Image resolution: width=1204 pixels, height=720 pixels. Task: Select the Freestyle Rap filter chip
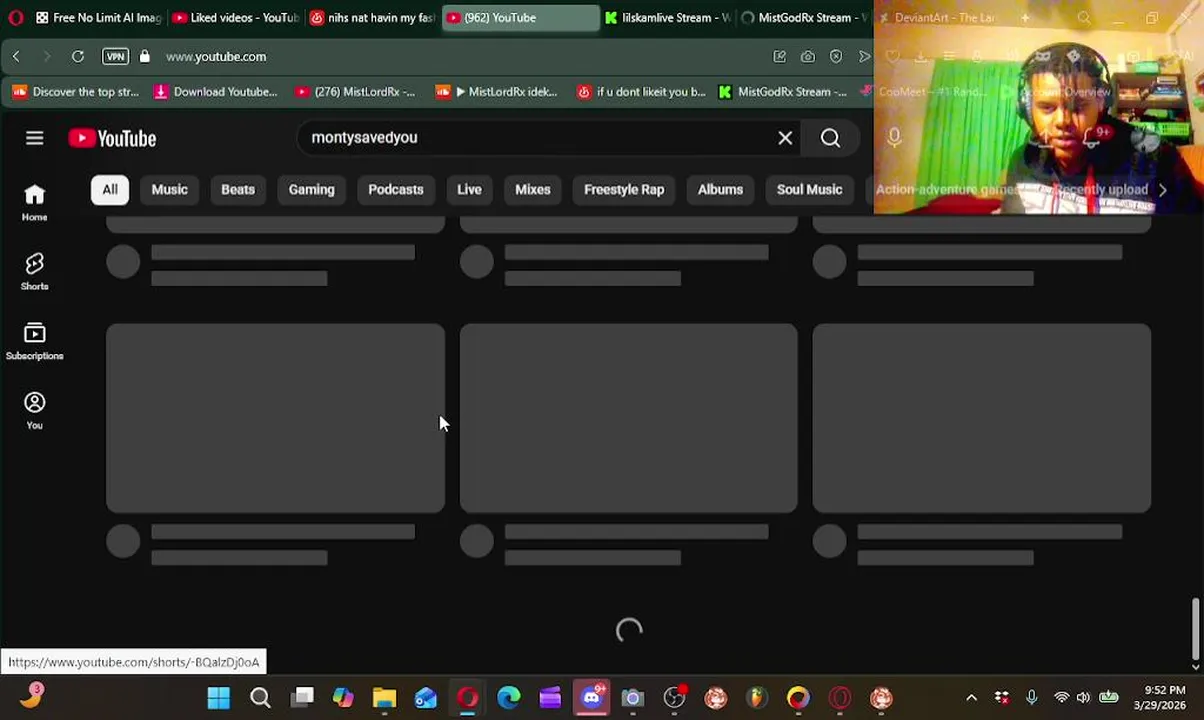pos(624,189)
